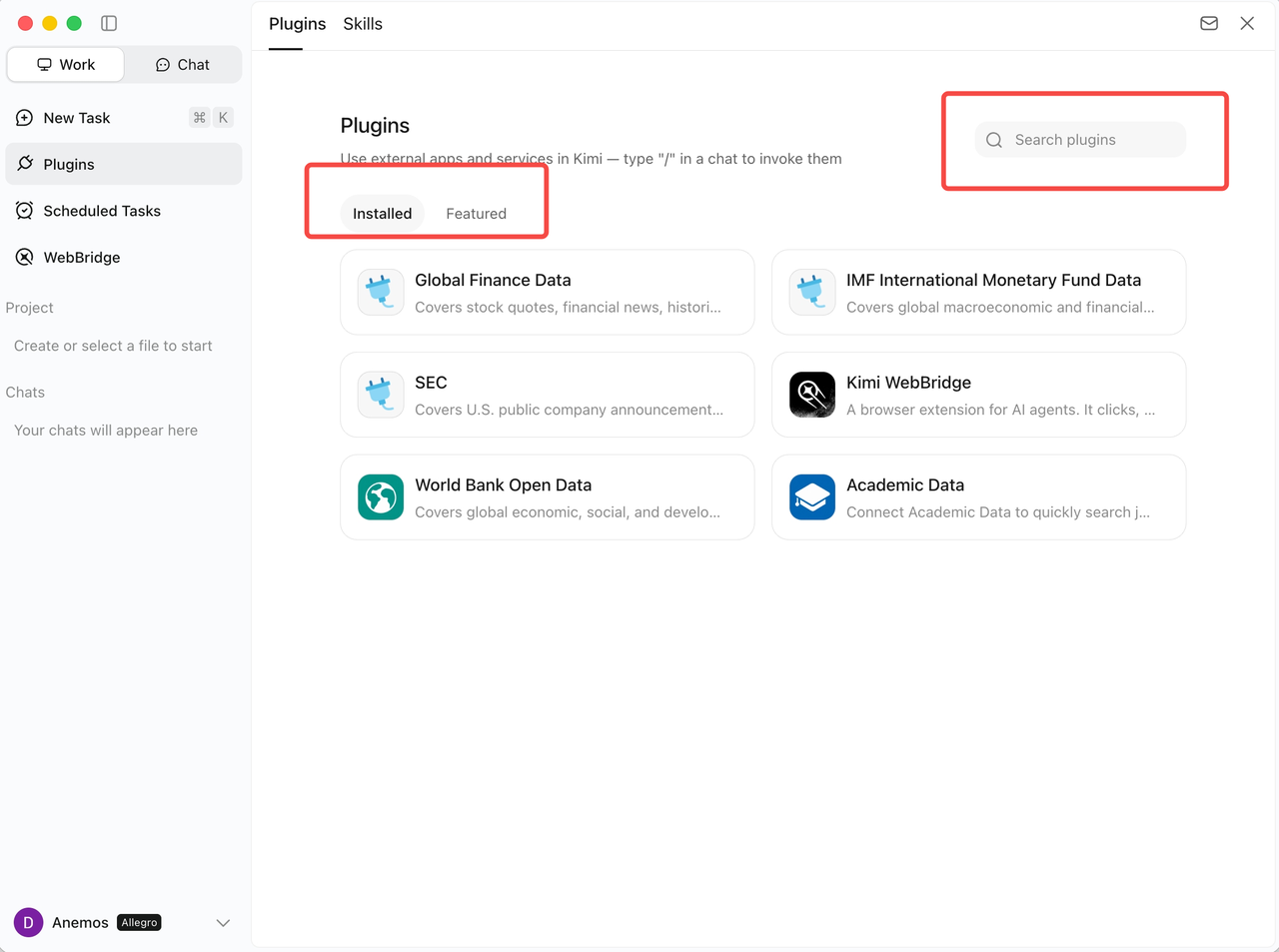The width and height of the screenshot is (1279, 952).
Task: Click the Work monitor icon
Action: pos(44,65)
